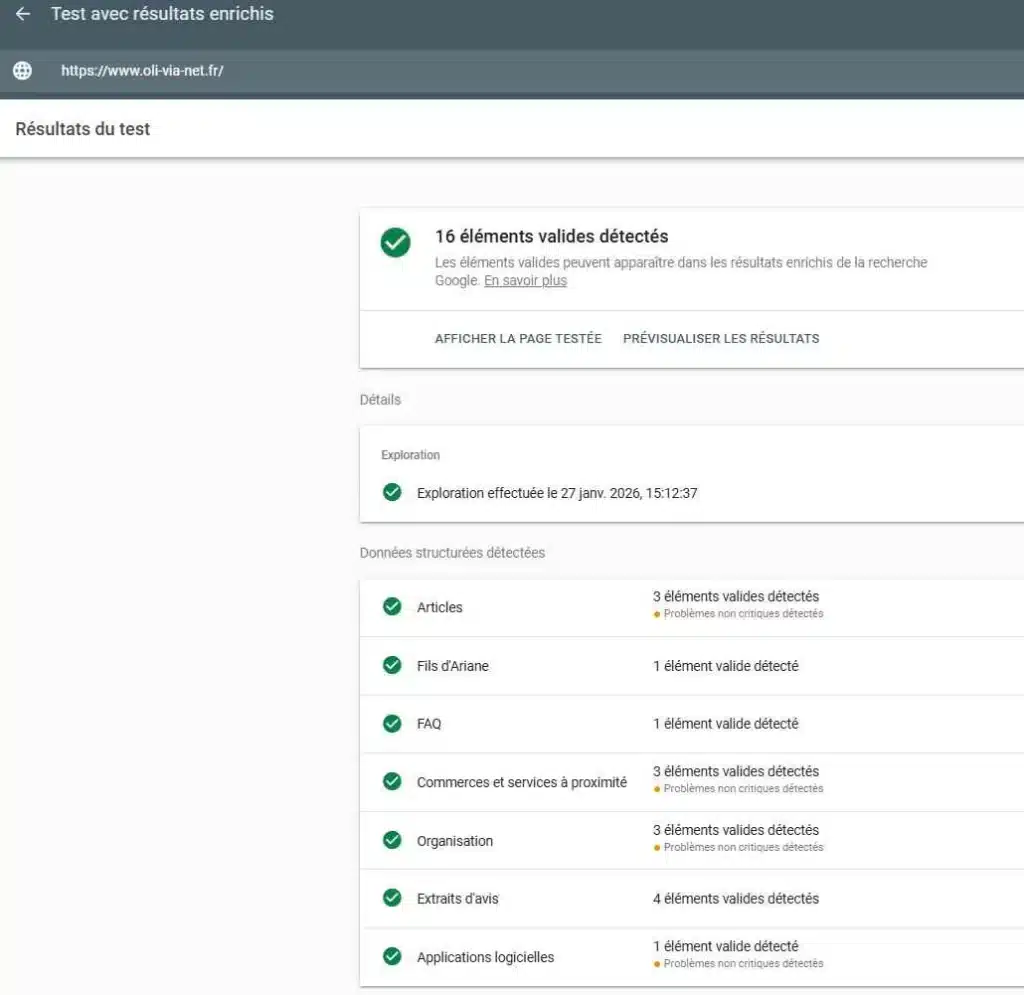This screenshot has height=995, width=1024.
Task: Click the green checkmark beside FAQ
Action: [x=391, y=723]
